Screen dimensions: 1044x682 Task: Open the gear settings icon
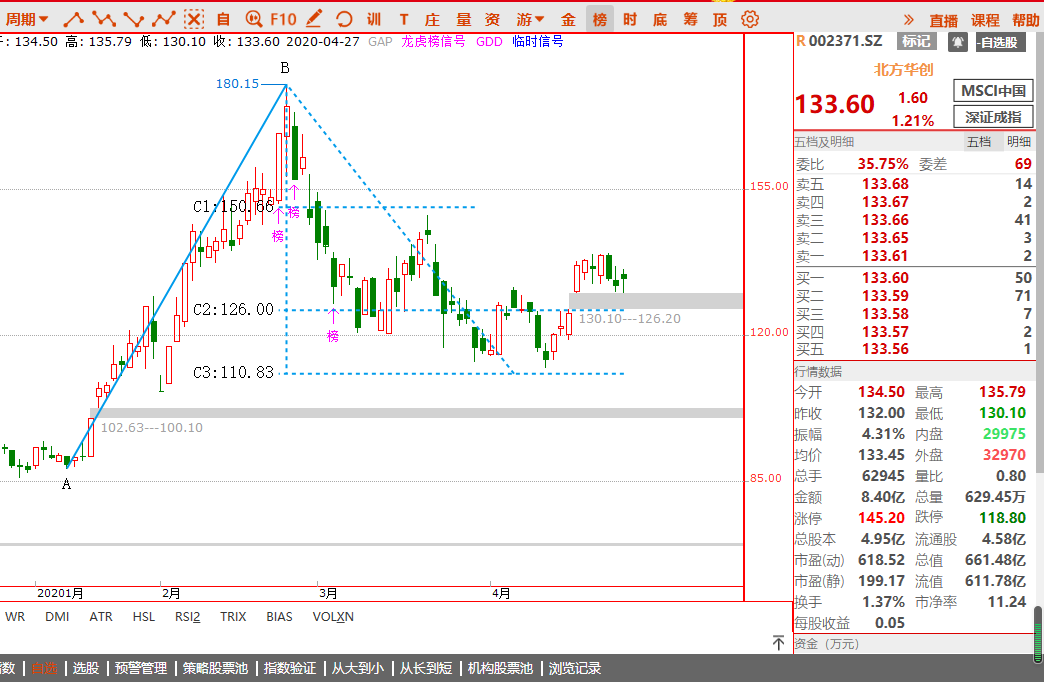[x=750, y=19]
